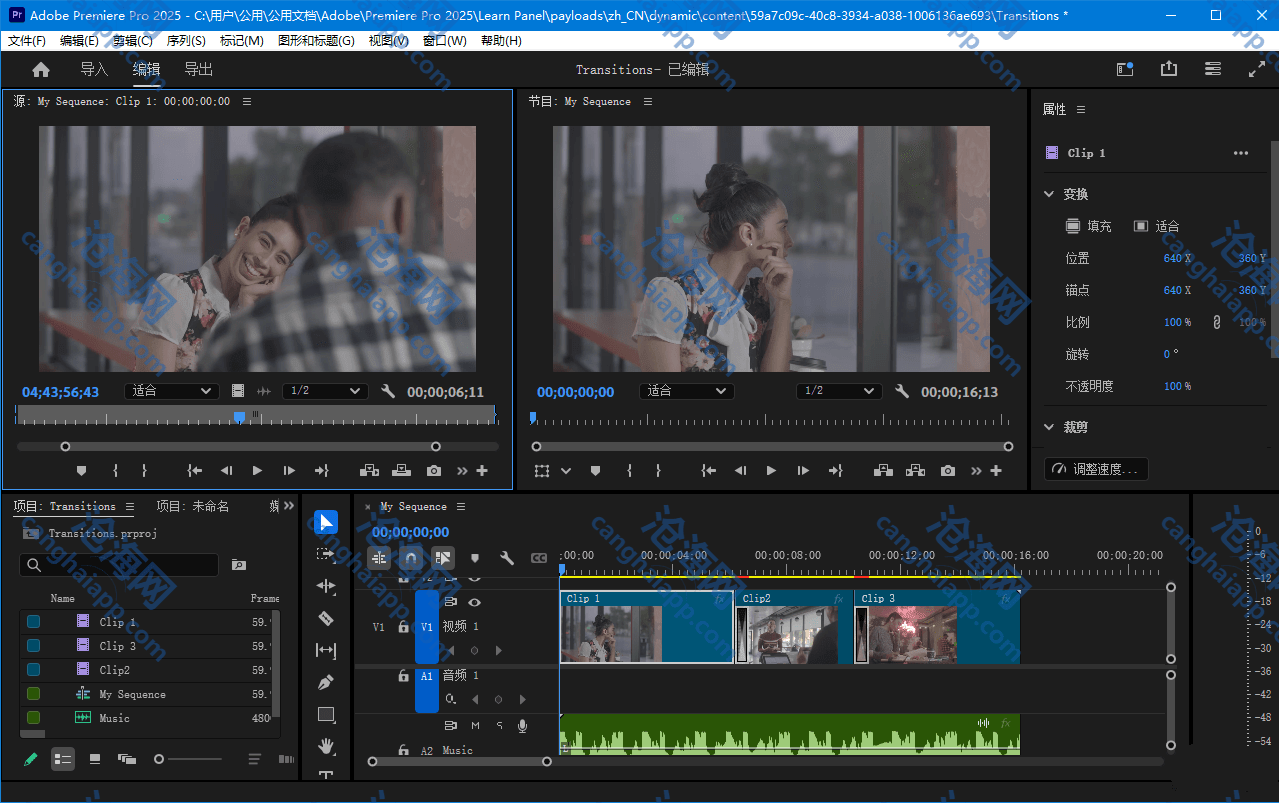Open the Quick Export share icon
The width and height of the screenshot is (1279, 803).
[x=1168, y=69]
